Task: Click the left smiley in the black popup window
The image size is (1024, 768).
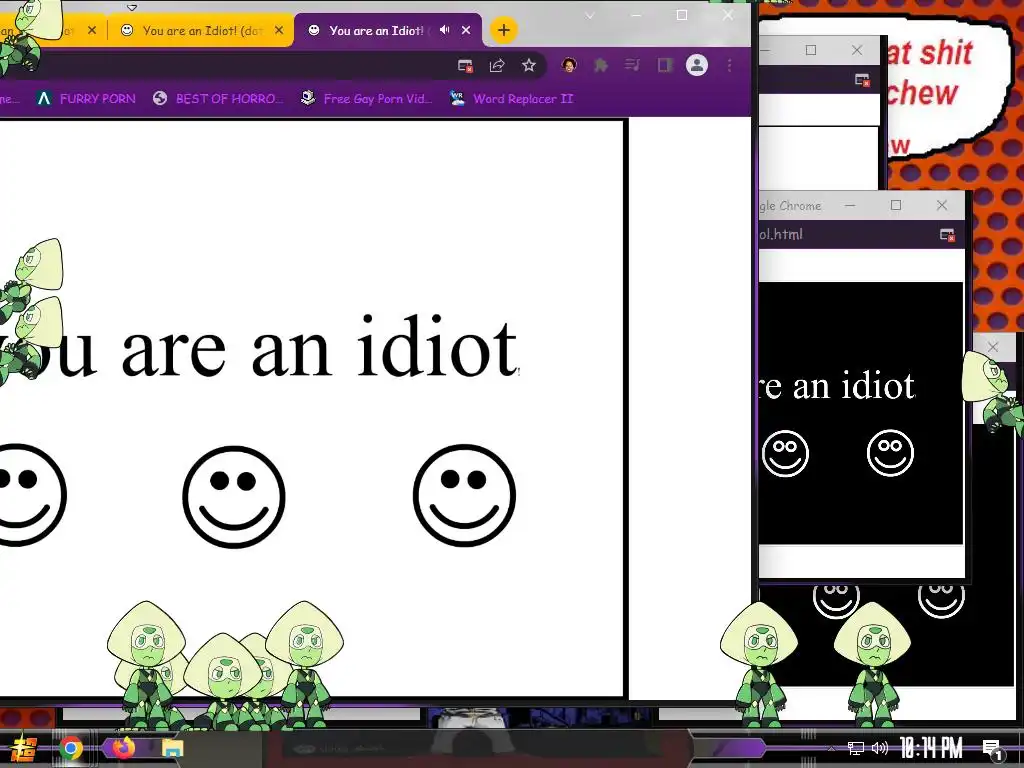Action: [x=786, y=453]
